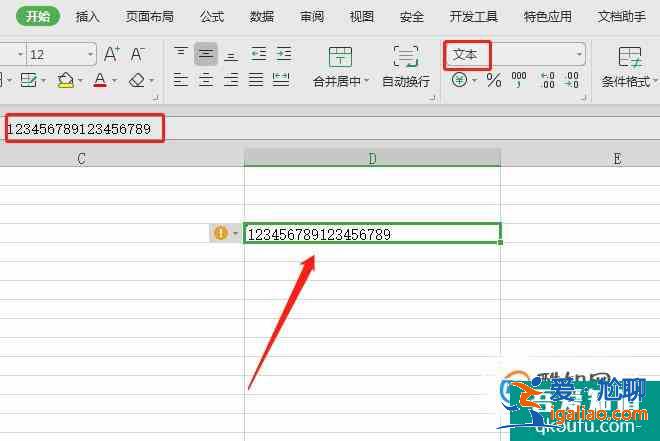The image size is (660, 441).
Task: Decrease font size with A- icon
Action: pyautogui.click(x=137, y=54)
